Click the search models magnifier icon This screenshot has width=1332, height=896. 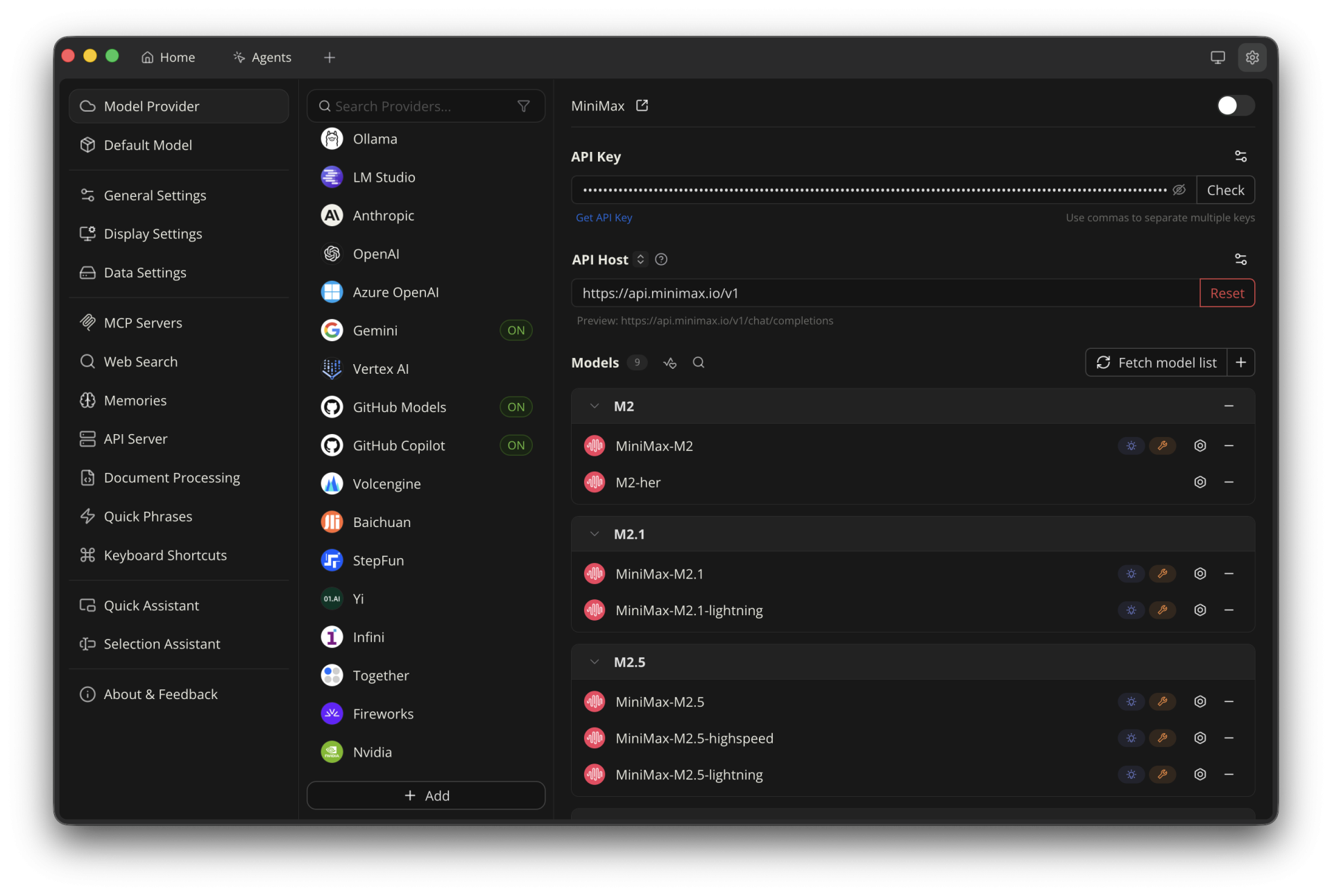click(699, 363)
